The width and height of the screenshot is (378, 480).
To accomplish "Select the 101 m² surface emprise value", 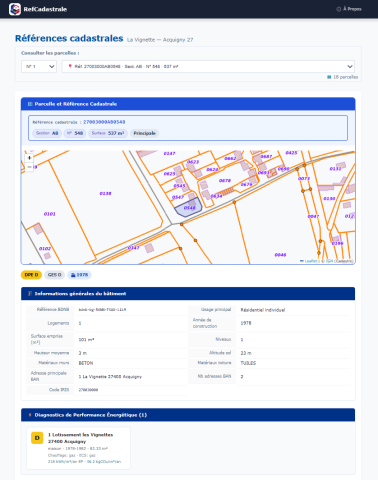I will [x=86, y=340].
